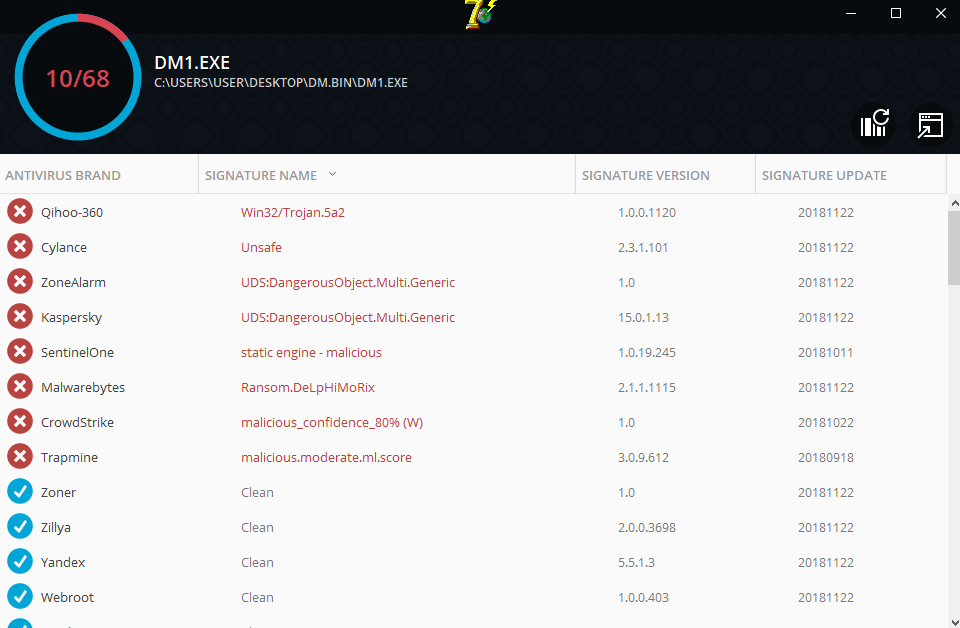Select version 2.0.0.3698
This screenshot has height=628, width=960.
pyautogui.click(x=647, y=527)
